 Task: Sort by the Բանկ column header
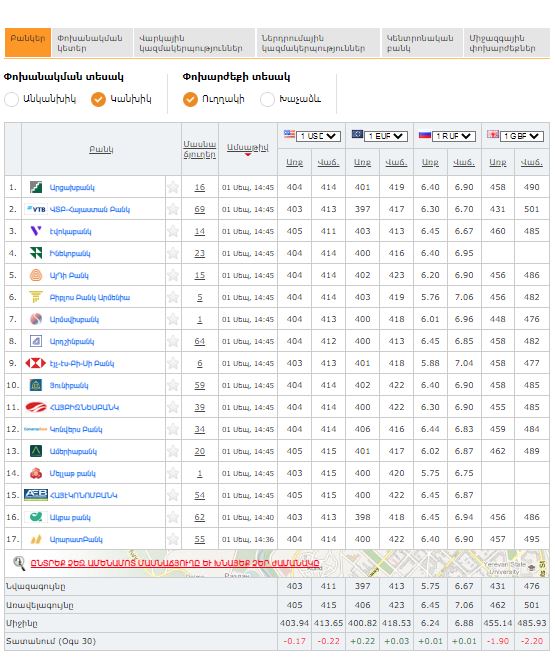pyautogui.click(x=101, y=149)
